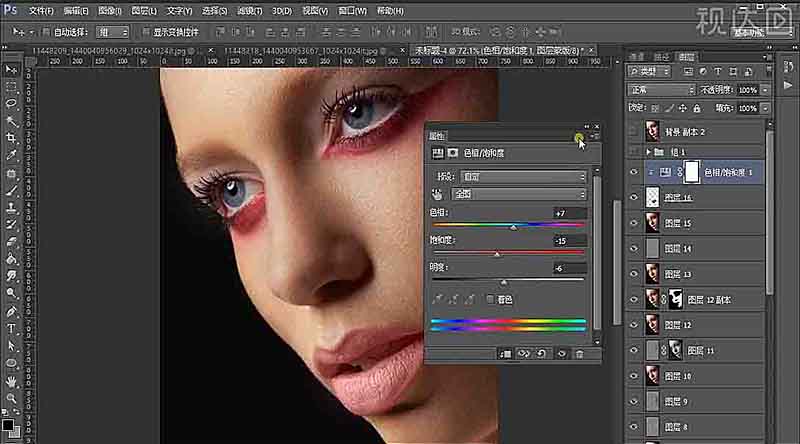
Task: Open the layer filter 类型 dropdown
Action: point(649,72)
